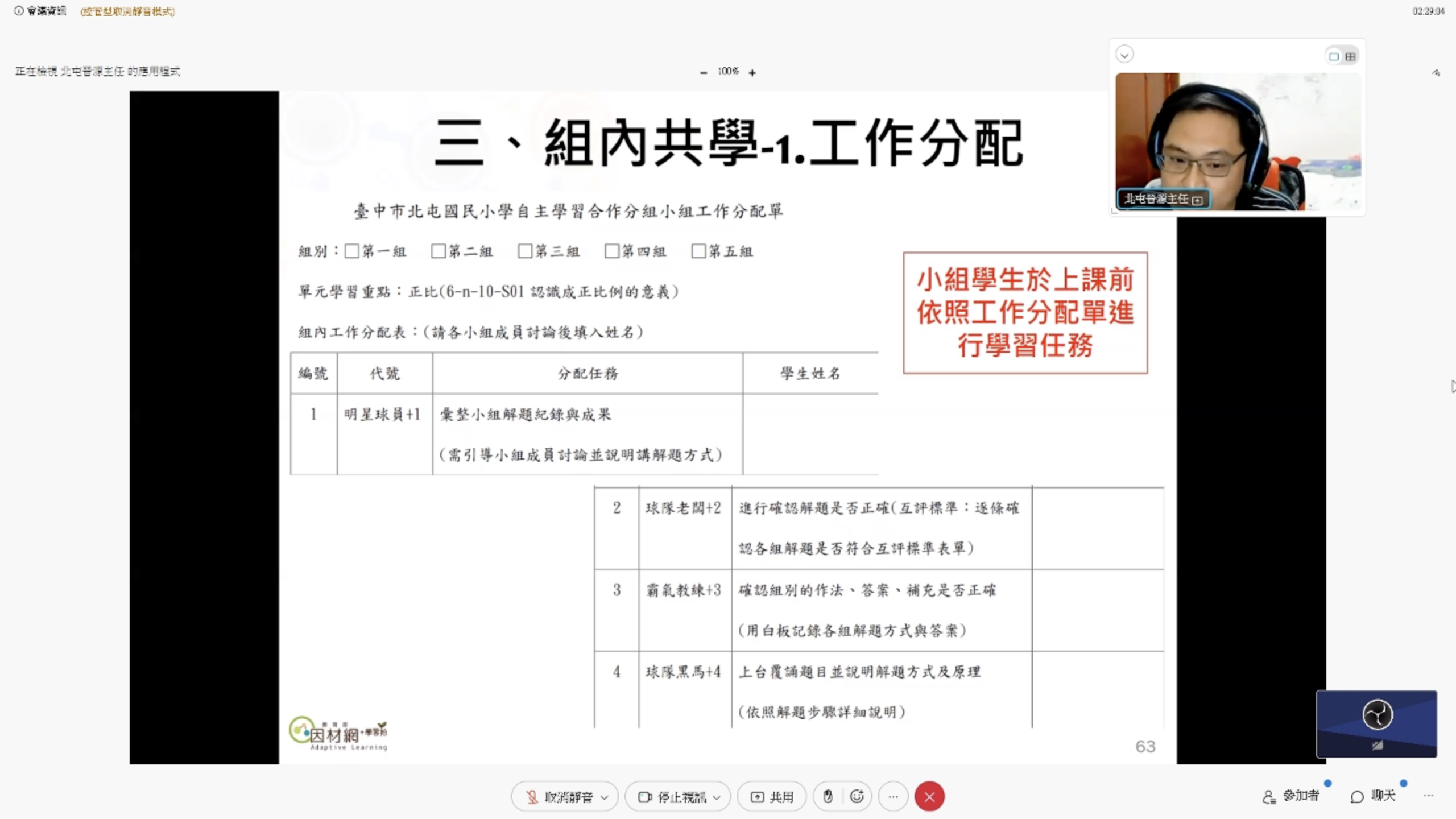Click the camera stop-video icon

[644, 797]
